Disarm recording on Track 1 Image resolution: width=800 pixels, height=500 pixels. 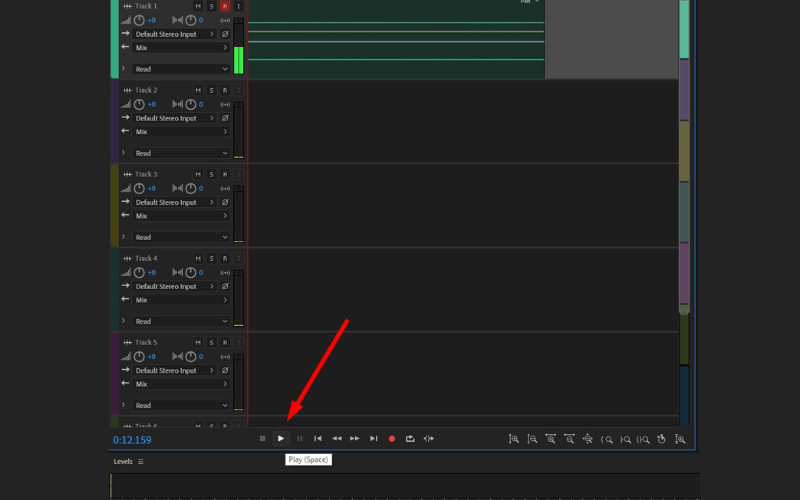pos(225,6)
